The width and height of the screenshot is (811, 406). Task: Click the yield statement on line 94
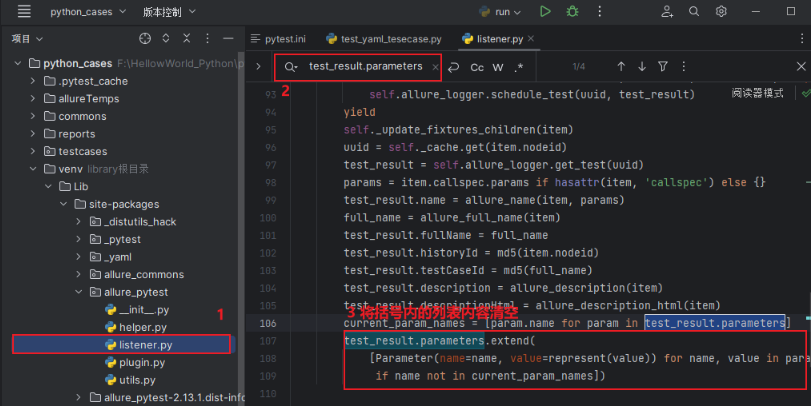click(359, 112)
